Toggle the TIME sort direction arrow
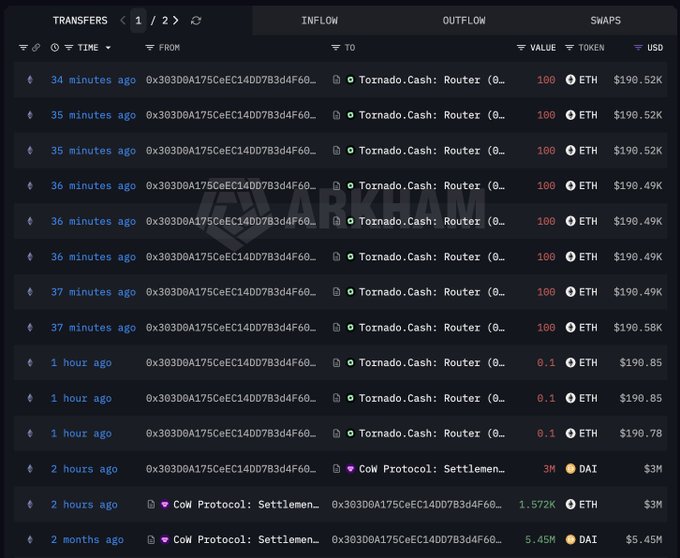 (x=108, y=47)
